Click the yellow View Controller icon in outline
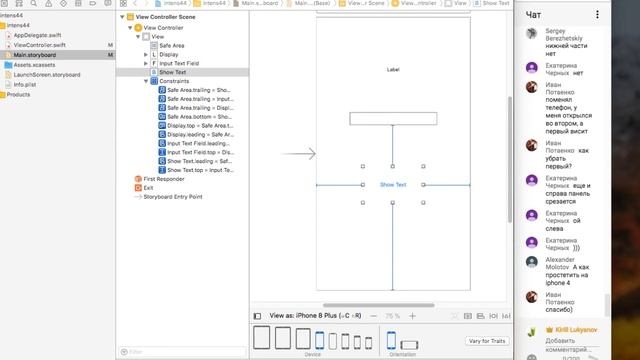The image size is (640, 360). pyautogui.click(x=138, y=28)
